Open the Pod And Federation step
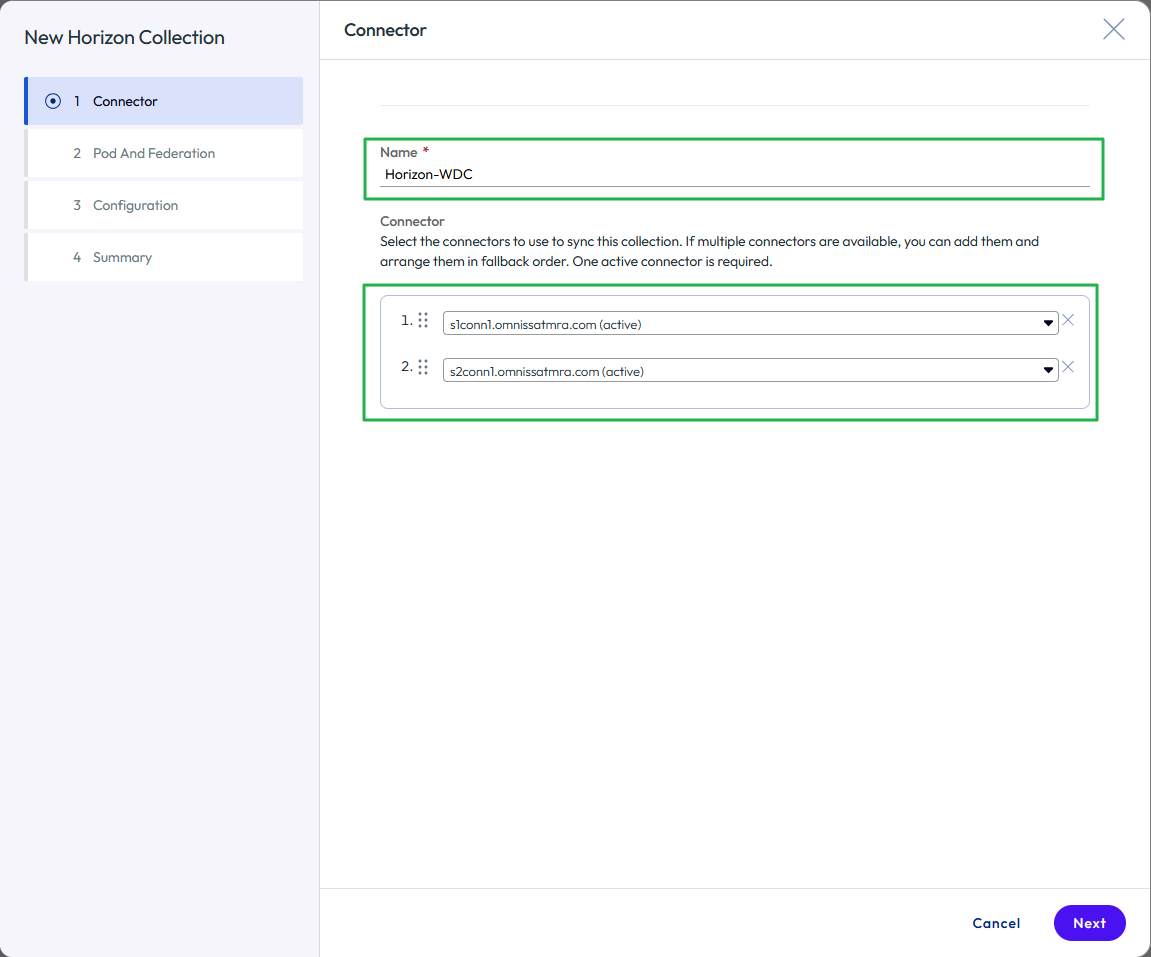This screenshot has width=1151, height=957. (153, 153)
